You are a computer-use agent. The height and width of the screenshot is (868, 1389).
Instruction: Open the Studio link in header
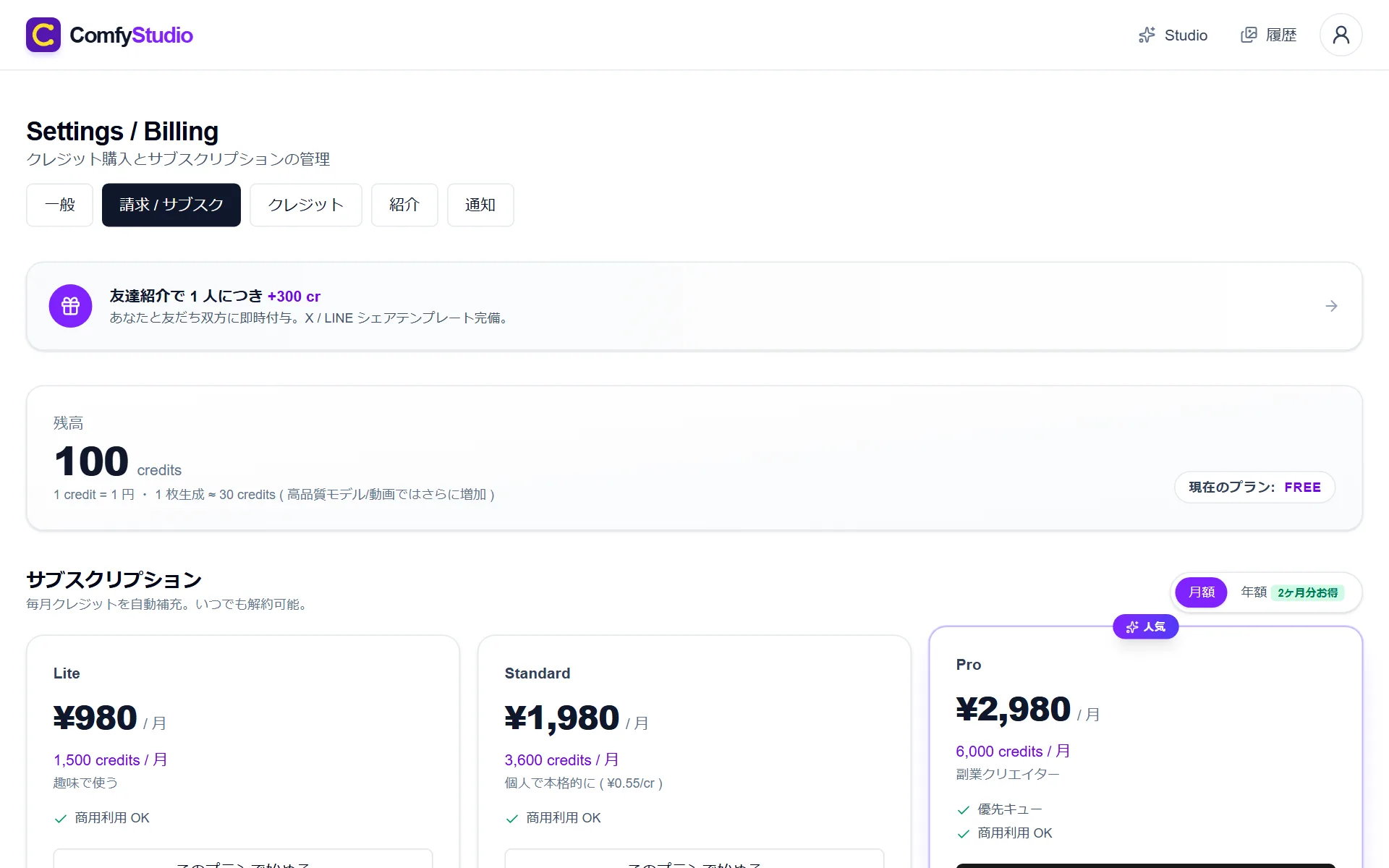click(1173, 35)
